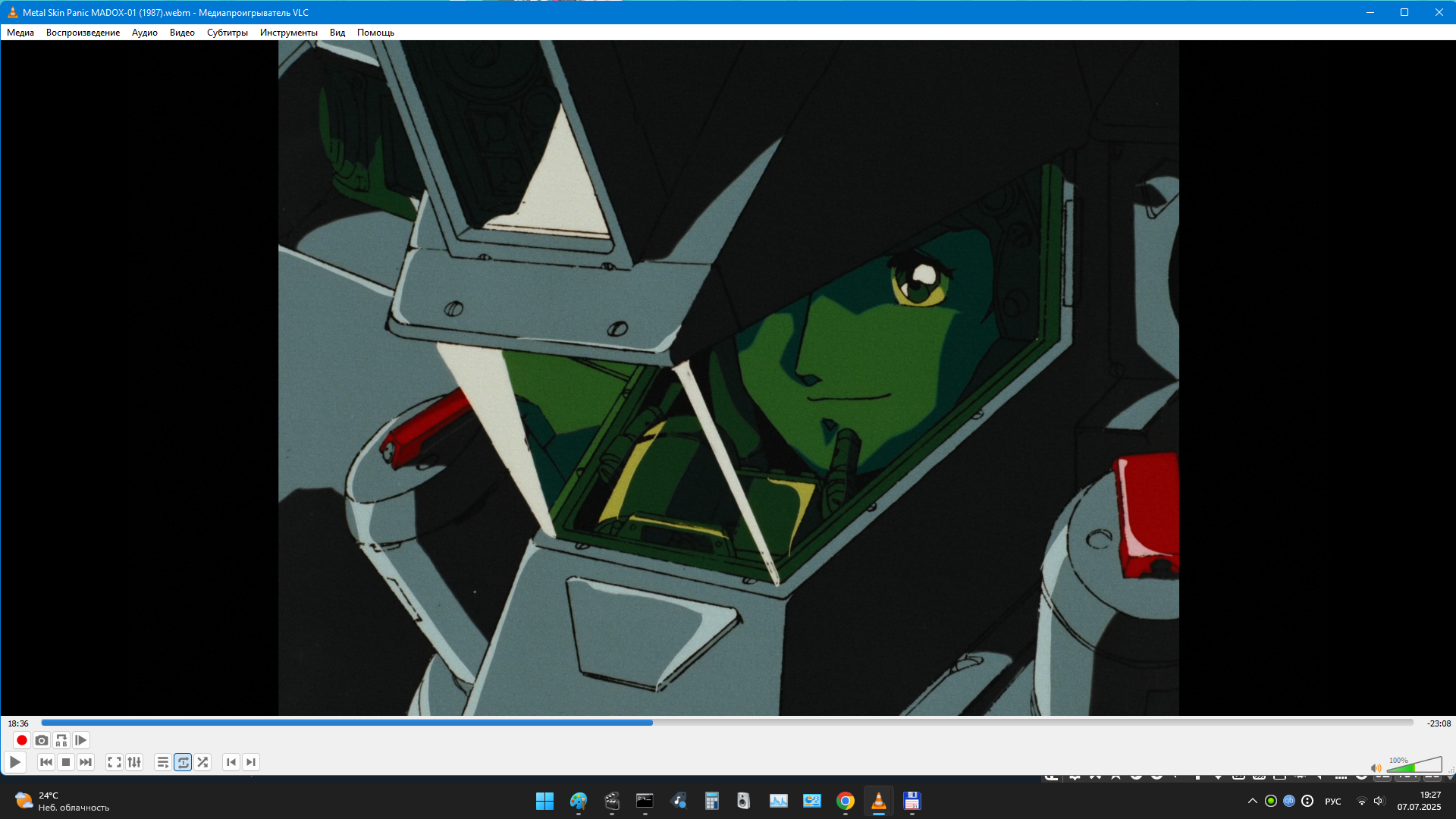Click remaining time -23:08 label
Image resolution: width=1456 pixels, height=819 pixels.
1438,723
